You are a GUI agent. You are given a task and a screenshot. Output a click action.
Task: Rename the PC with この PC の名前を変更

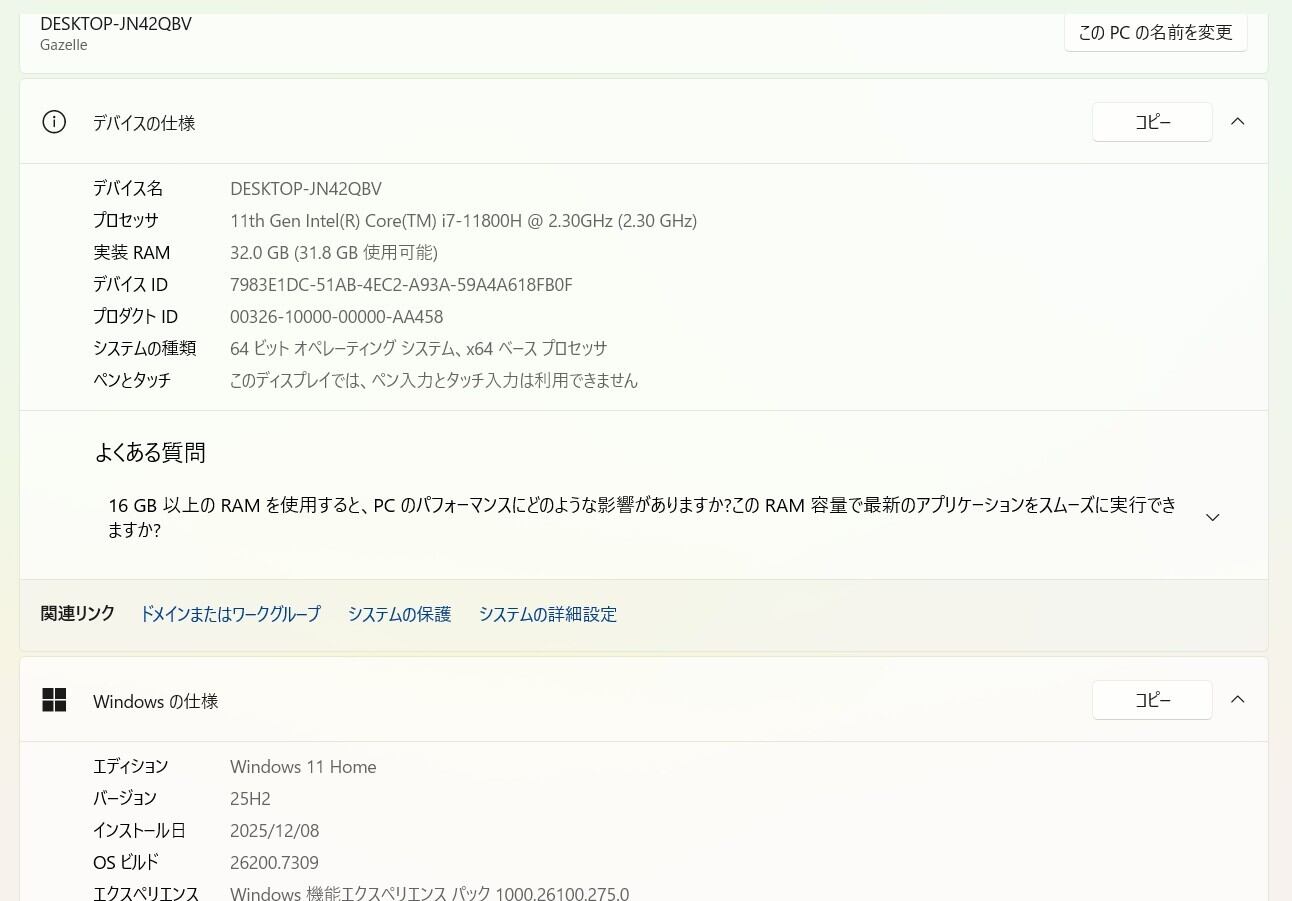[1155, 32]
